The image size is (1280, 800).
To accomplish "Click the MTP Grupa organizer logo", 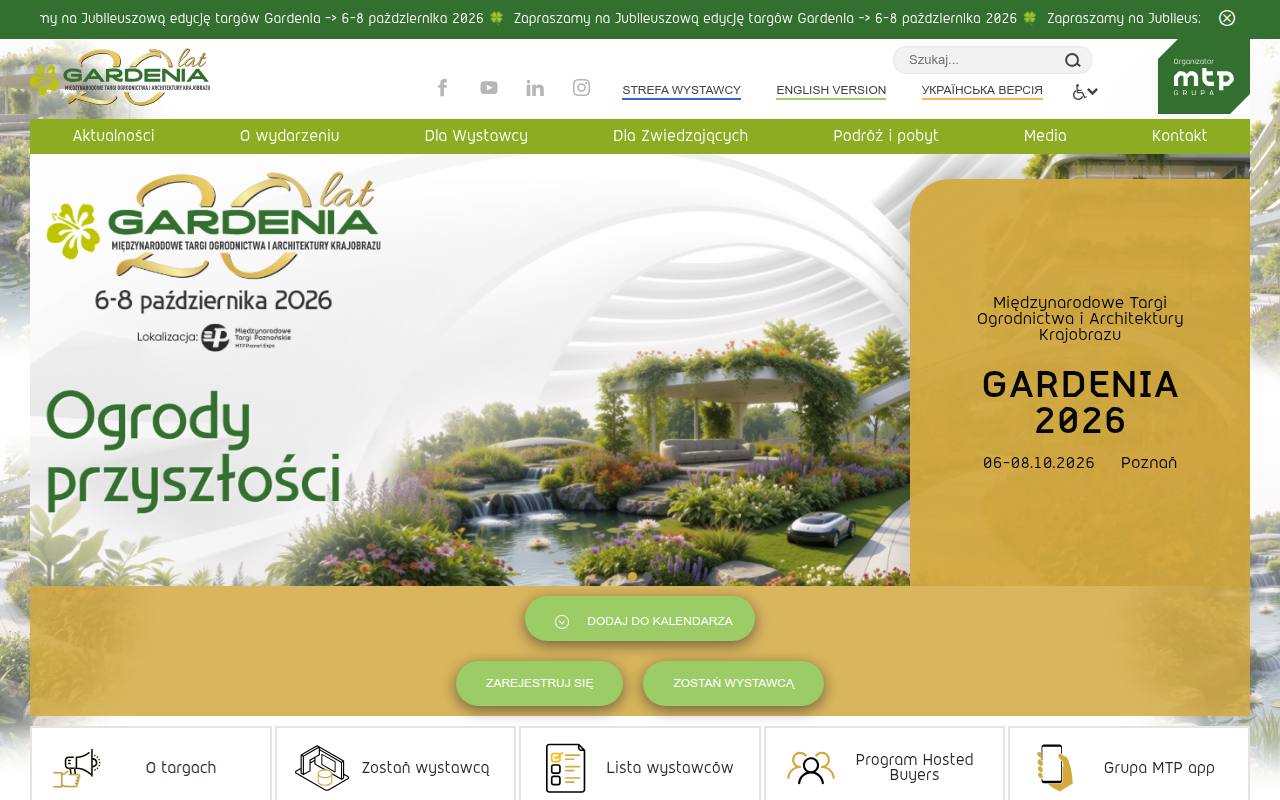I will pos(1204,77).
